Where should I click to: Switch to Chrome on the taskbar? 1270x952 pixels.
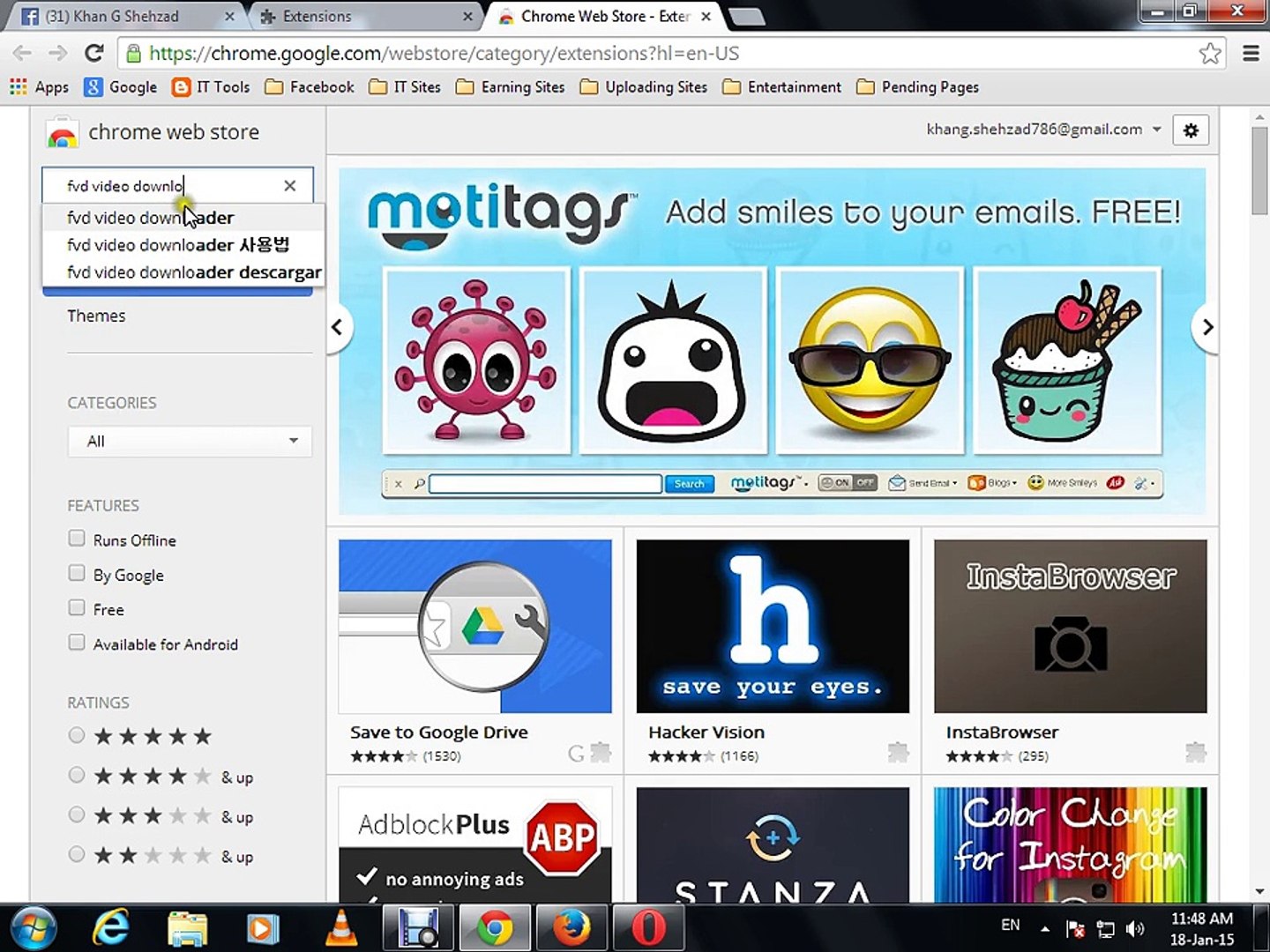tap(495, 928)
